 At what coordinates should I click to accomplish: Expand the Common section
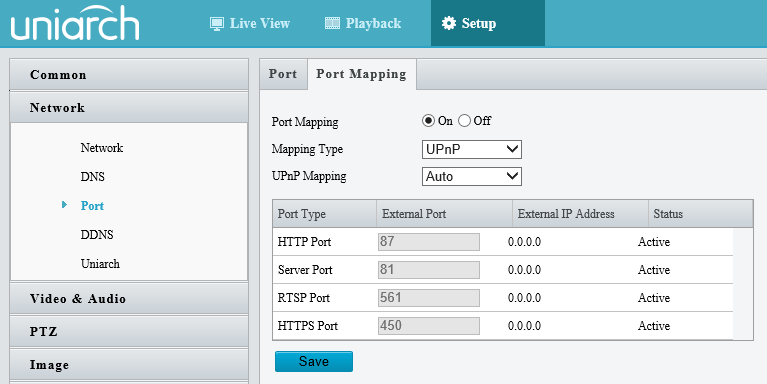[129, 74]
